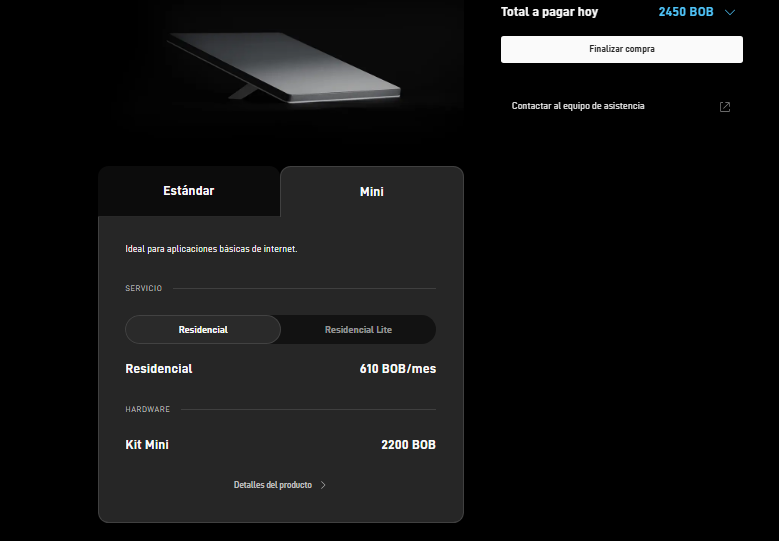This screenshot has height=541, width=779.
Task: Open the Detalles del producto link
Action: pos(273,485)
